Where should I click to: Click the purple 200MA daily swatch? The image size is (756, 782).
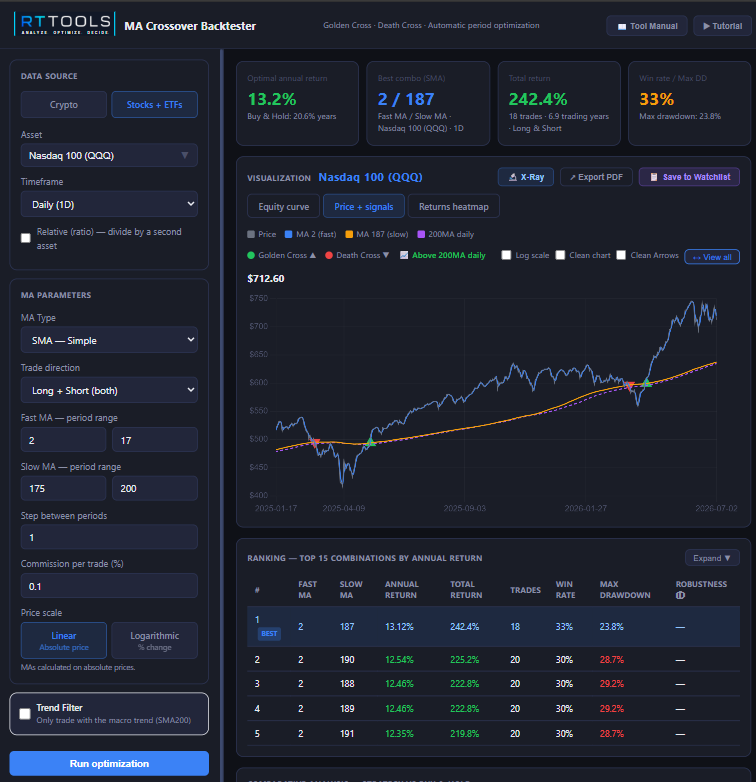(421, 234)
